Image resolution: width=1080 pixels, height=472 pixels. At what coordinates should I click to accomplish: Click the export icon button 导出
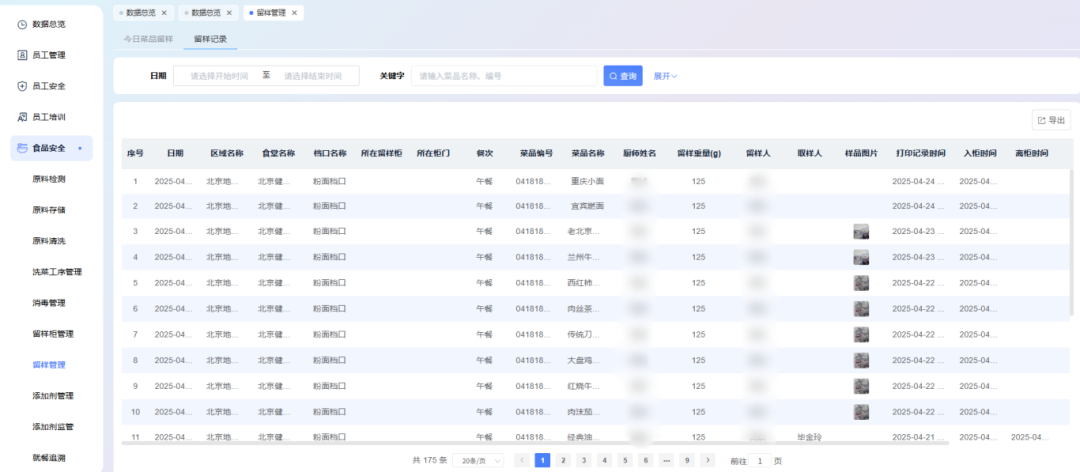1051,120
